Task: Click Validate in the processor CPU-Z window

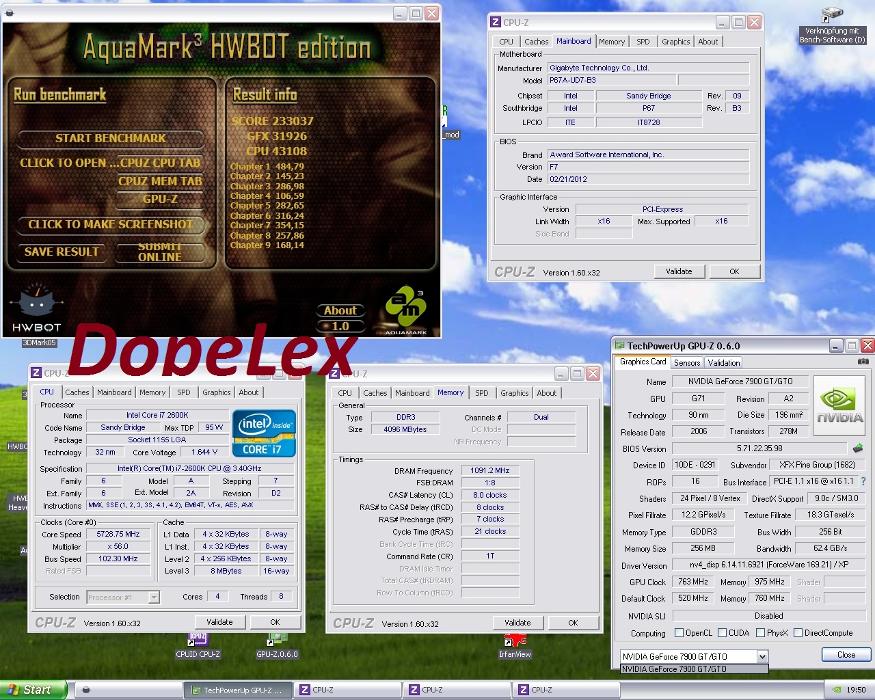Action: point(220,622)
